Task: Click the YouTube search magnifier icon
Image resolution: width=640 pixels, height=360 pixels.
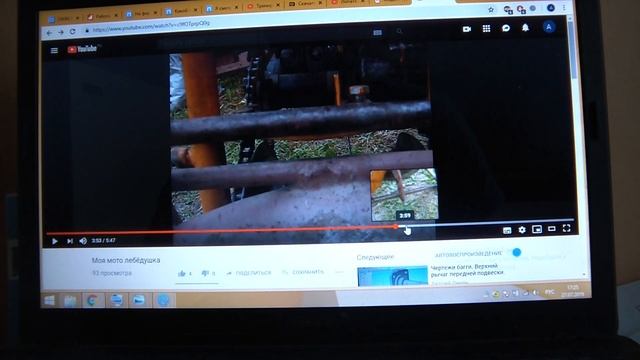Action: pos(399,31)
